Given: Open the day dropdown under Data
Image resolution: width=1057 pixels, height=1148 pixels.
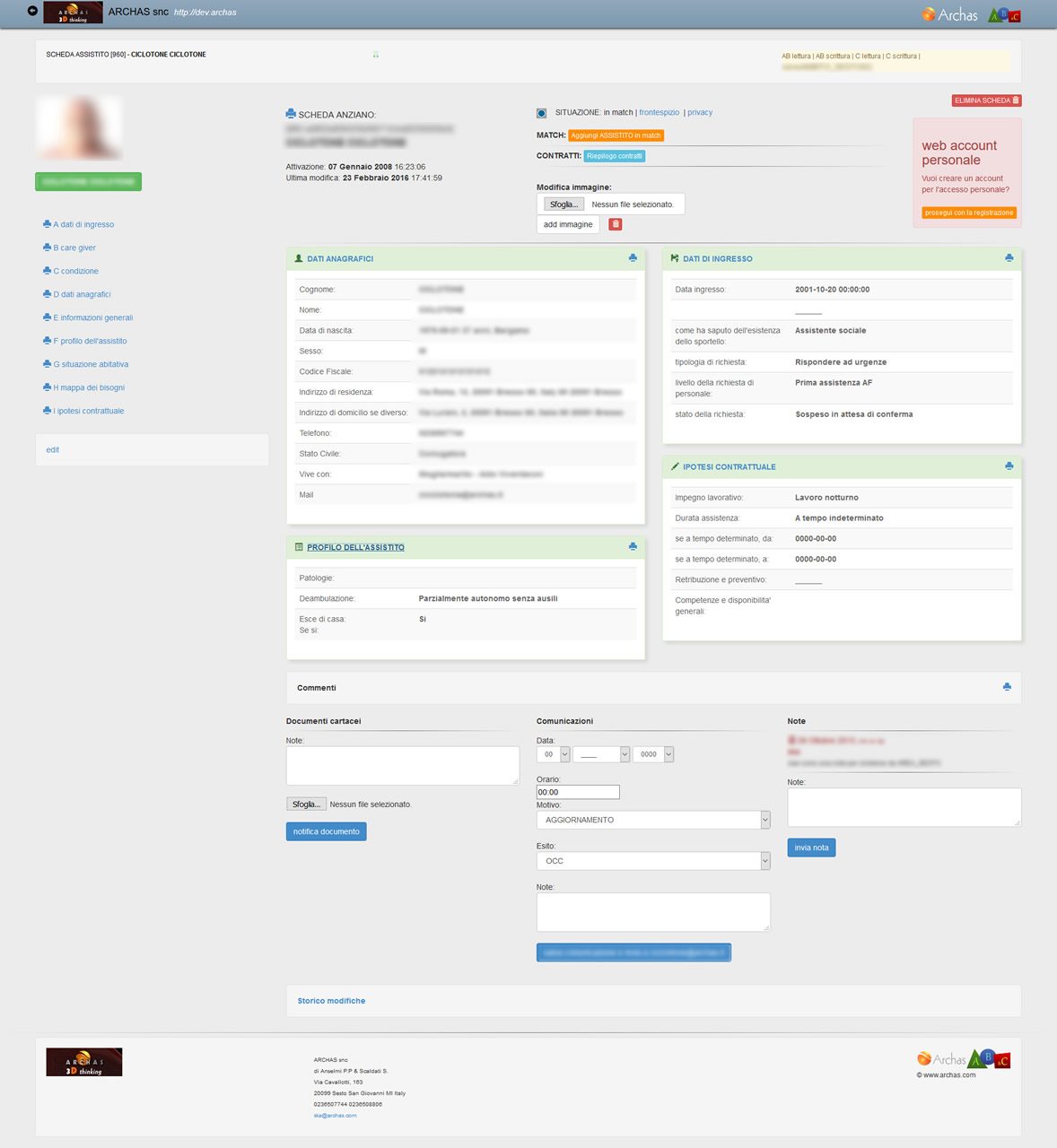Looking at the screenshot, I should (553, 754).
